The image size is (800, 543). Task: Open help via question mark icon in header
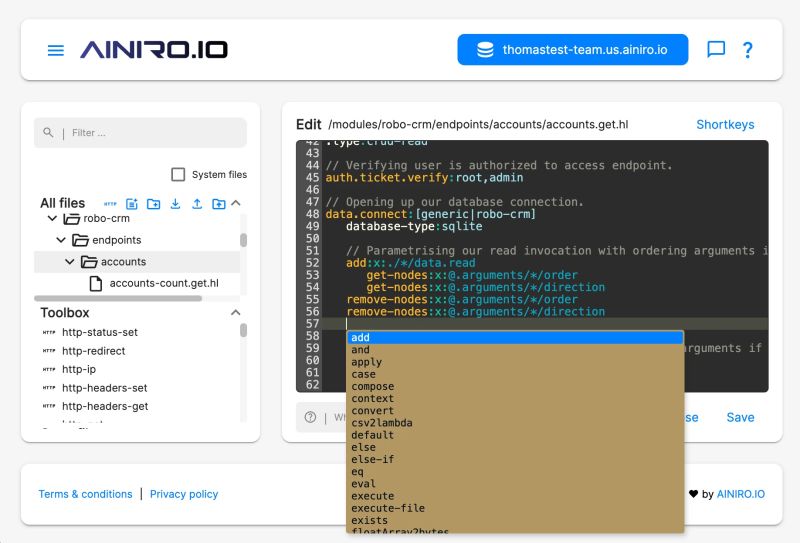pos(747,50)
